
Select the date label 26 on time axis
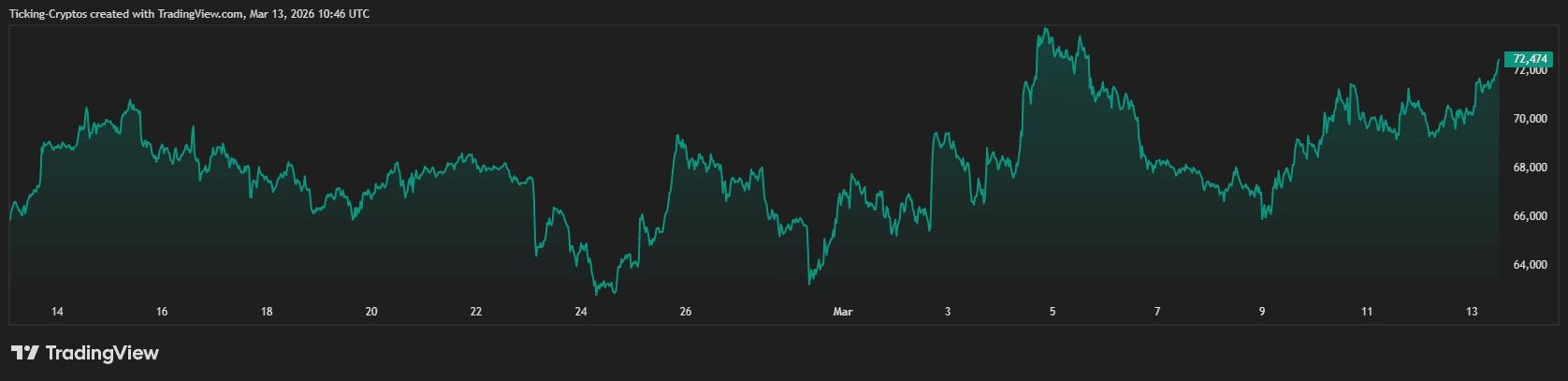pyautogui.click(x=686, y=312)
